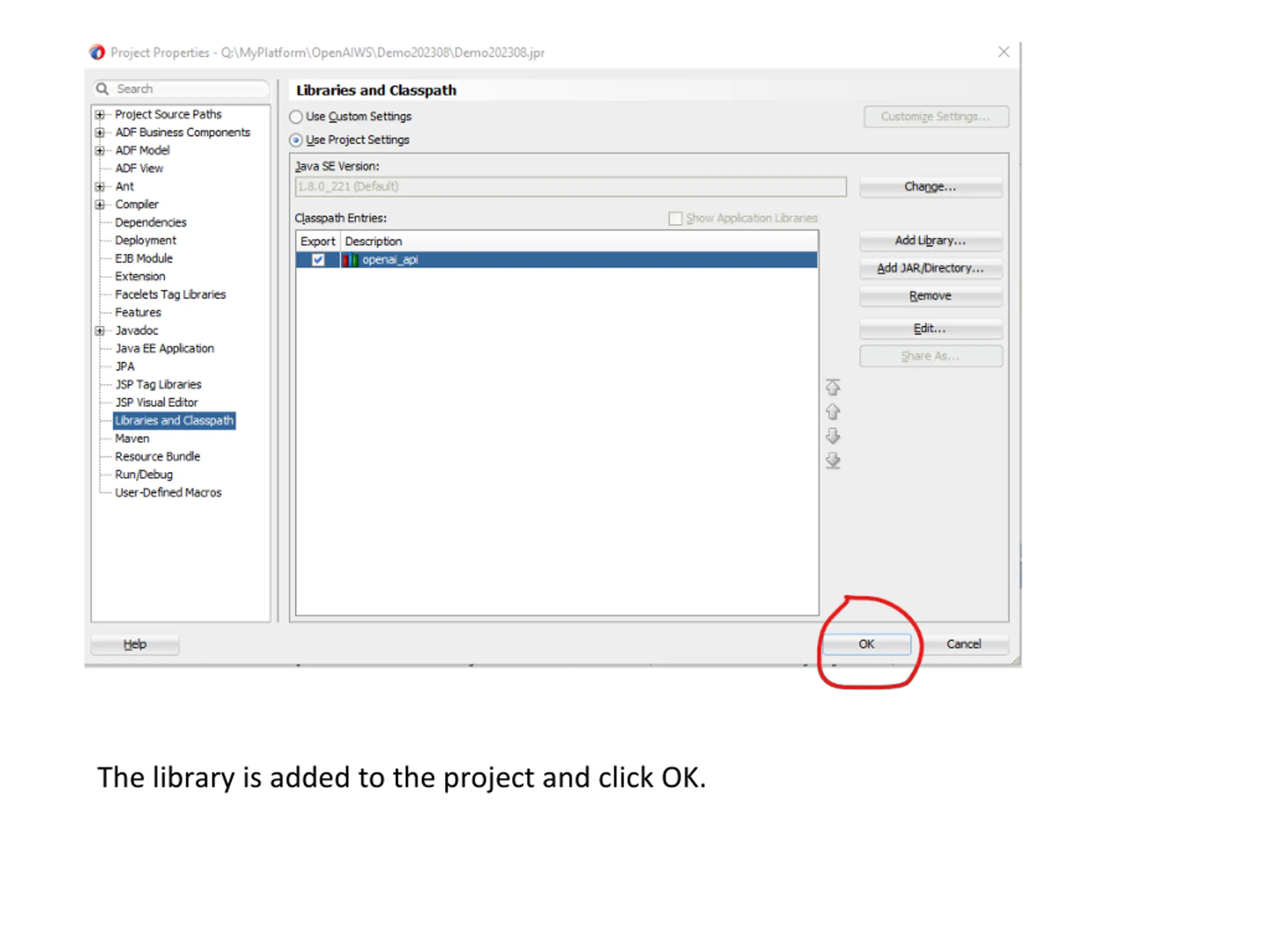1270x952 pixels.
Task: Enable Show Application Libraries checkbox
Action: (675, 219)
